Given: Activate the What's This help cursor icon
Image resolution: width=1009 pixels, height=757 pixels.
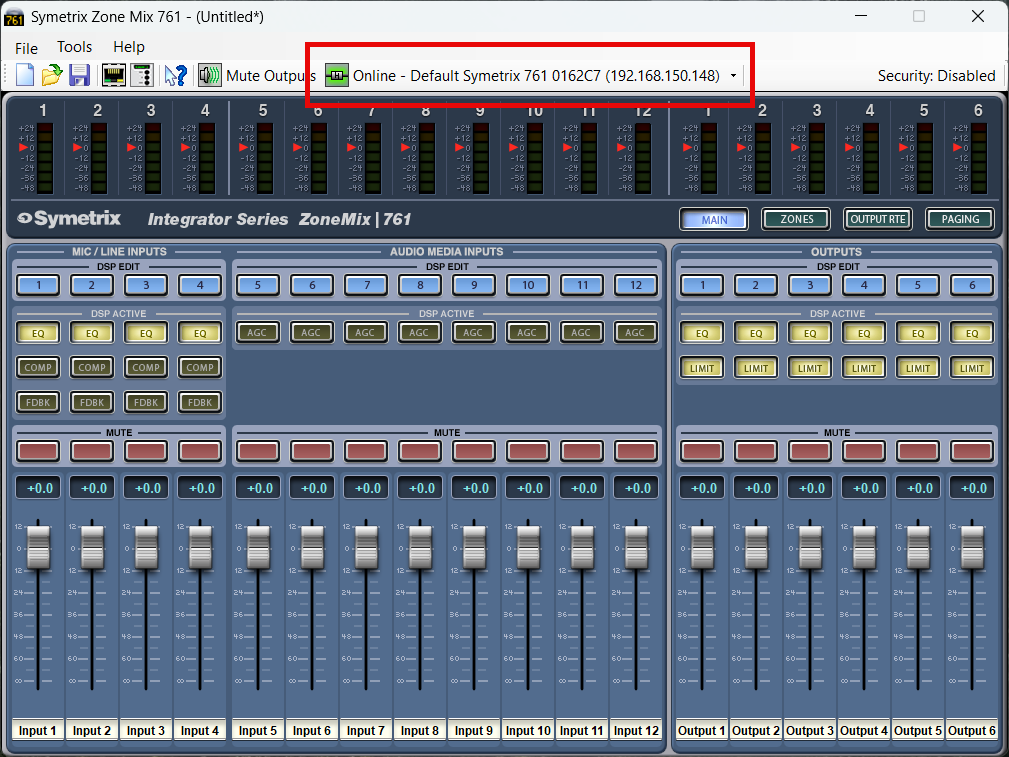Looking at the screenshot, I should pyautogui.click(x=175, y=75).
